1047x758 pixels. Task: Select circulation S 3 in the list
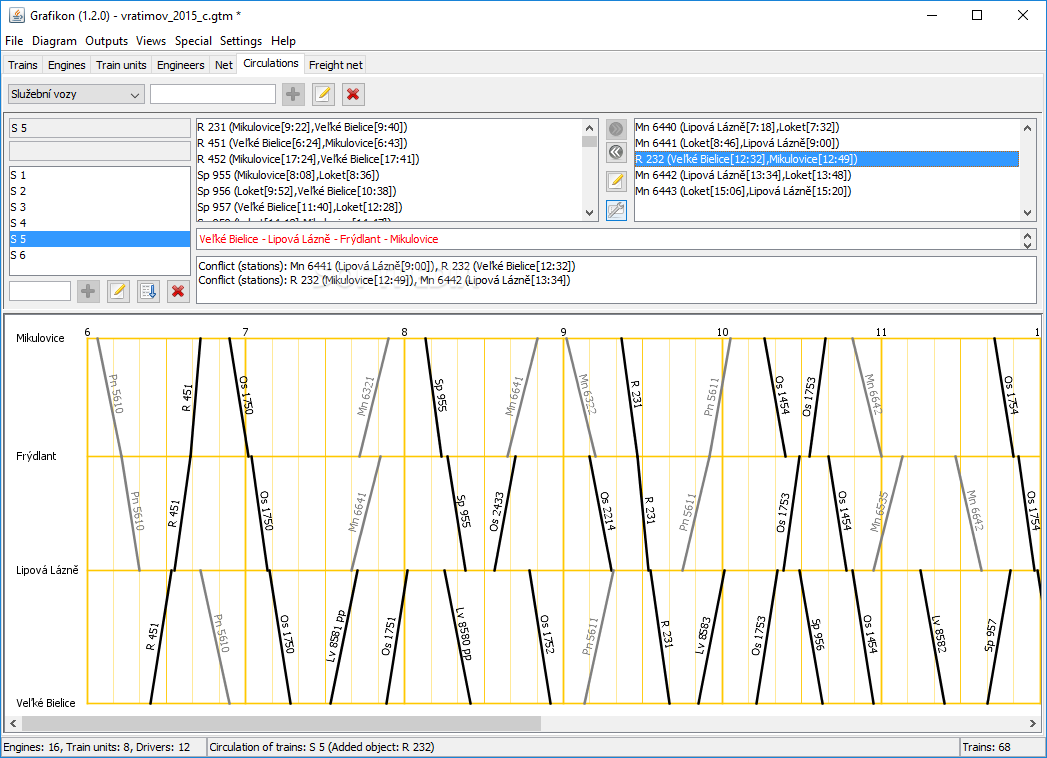(x=99, y=207)
